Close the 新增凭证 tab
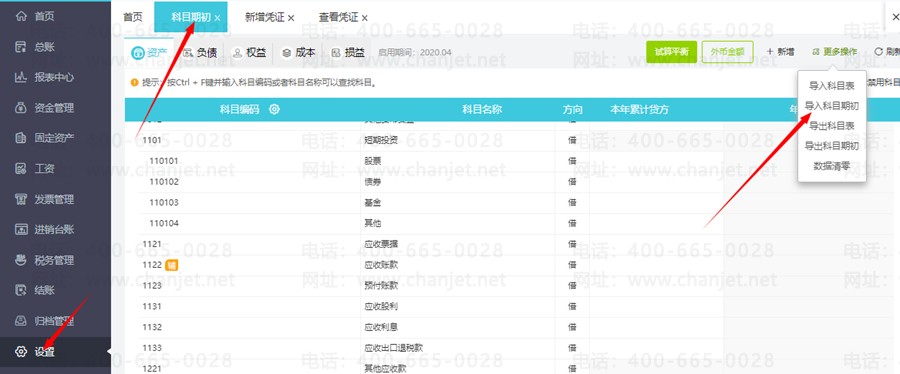The width and height of the screenshot is (900, 374). coord(291,18)
